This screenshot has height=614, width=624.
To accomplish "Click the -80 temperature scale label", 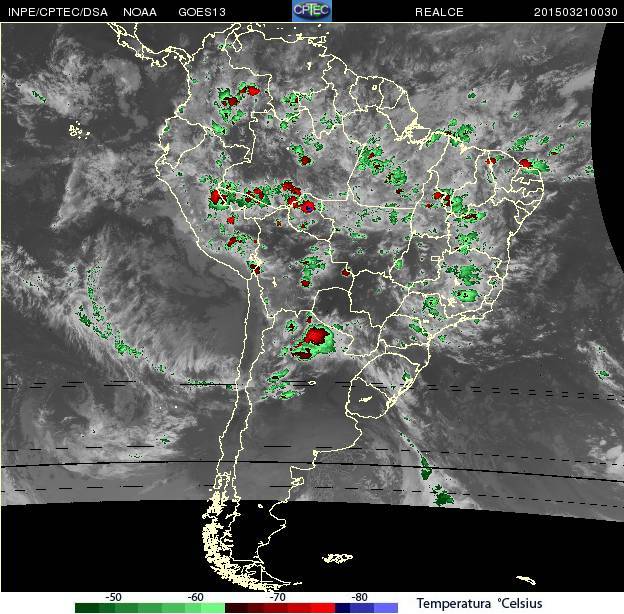I will point(359,597).
